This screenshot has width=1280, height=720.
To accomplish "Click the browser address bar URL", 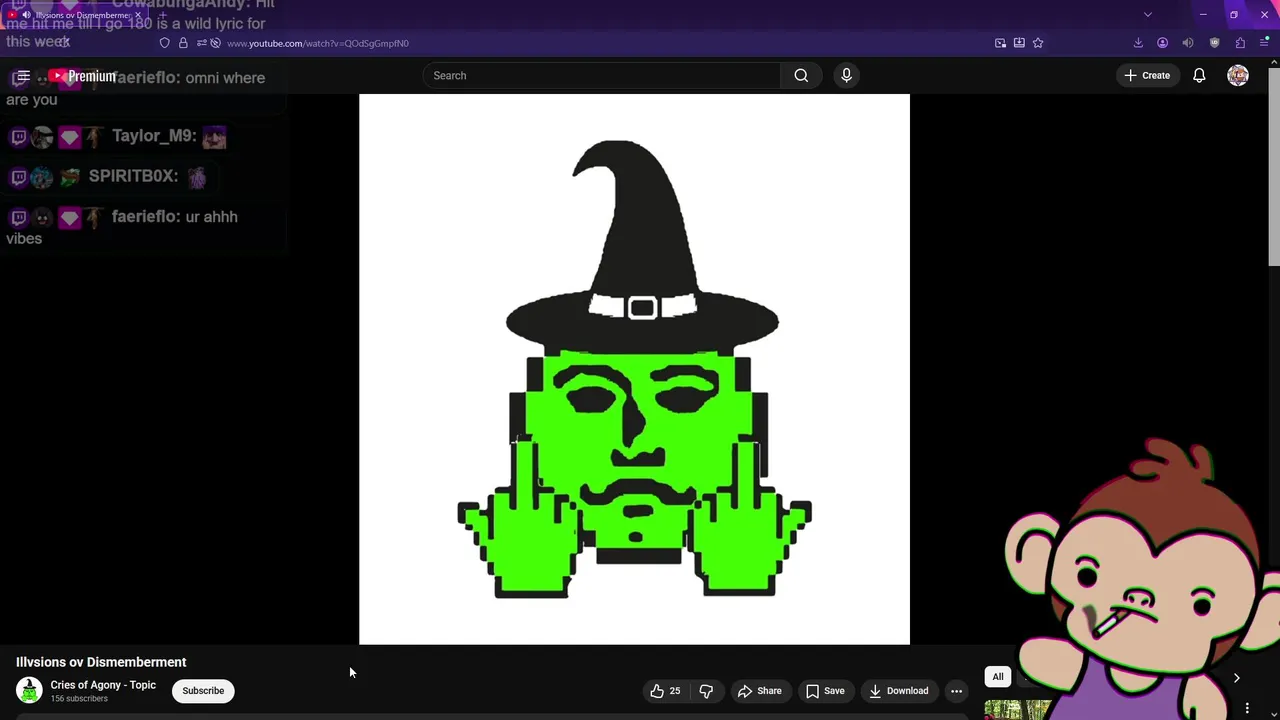I will pos(318,43).
